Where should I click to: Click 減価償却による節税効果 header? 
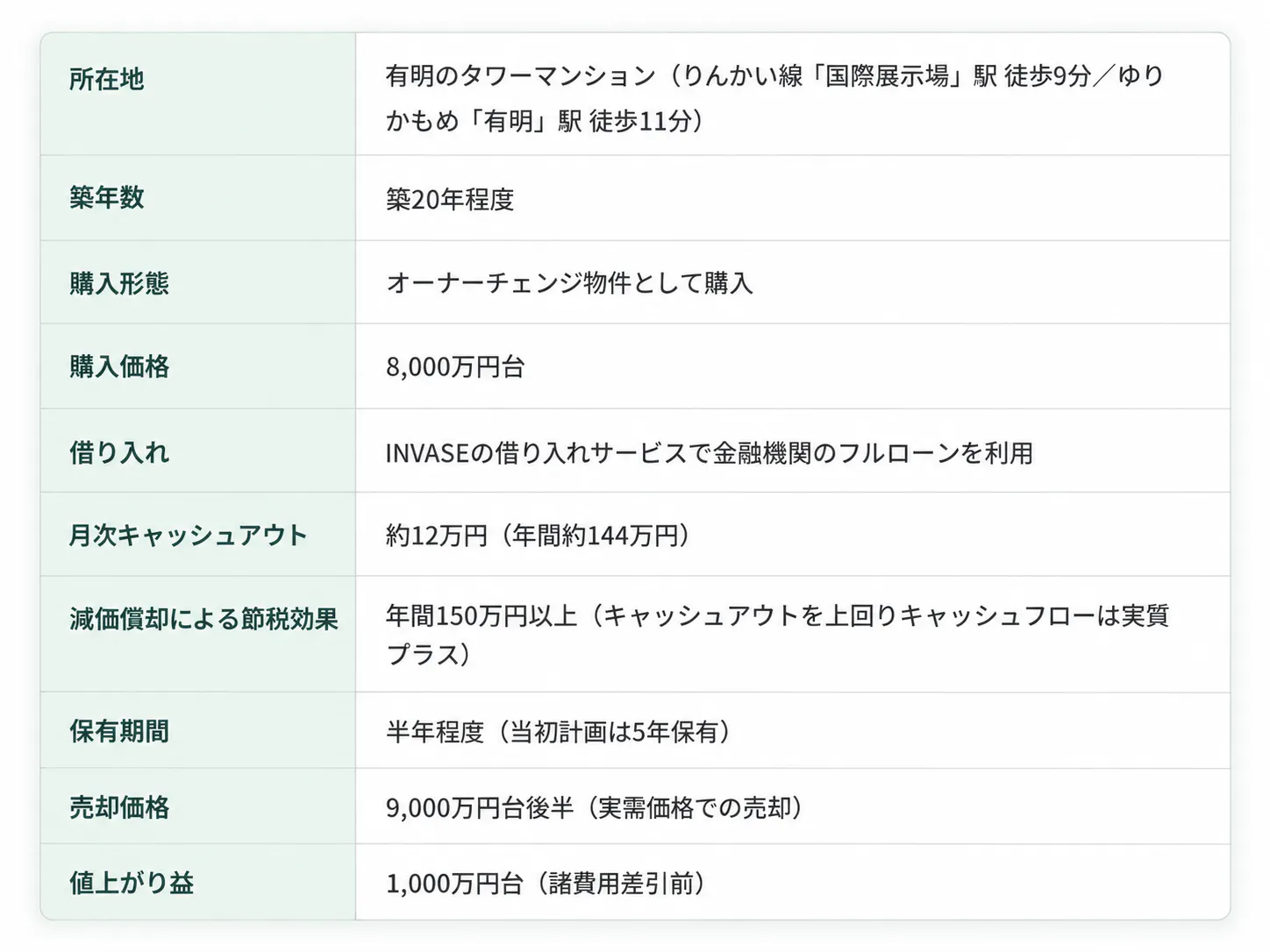click(x=203, y=619)
